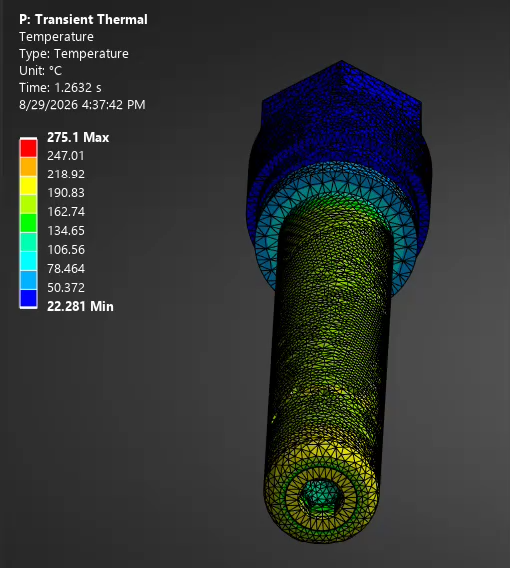Select the yellow legend color band
Viewport: 510px width, 568px height.
28,185
